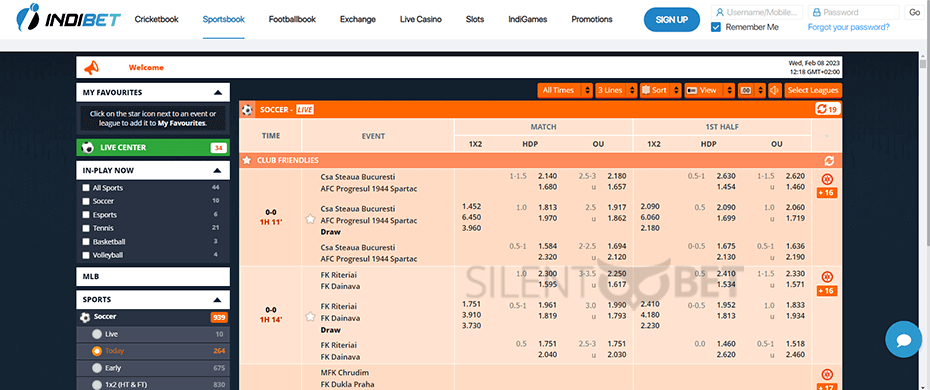Expand +16 more markets for Csa Steaua match
Viewport: 930px width, 390px height.
coord(827,193)
